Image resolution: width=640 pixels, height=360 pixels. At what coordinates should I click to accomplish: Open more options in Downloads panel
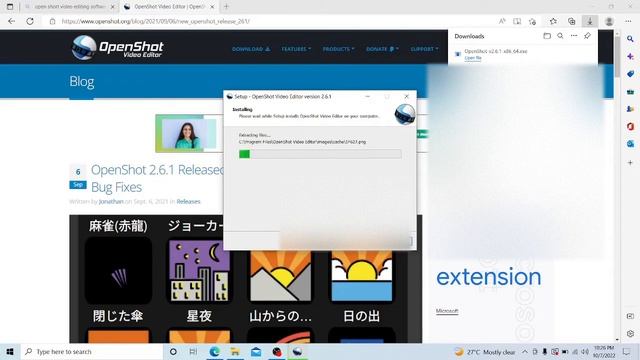(x=574, y=36)
